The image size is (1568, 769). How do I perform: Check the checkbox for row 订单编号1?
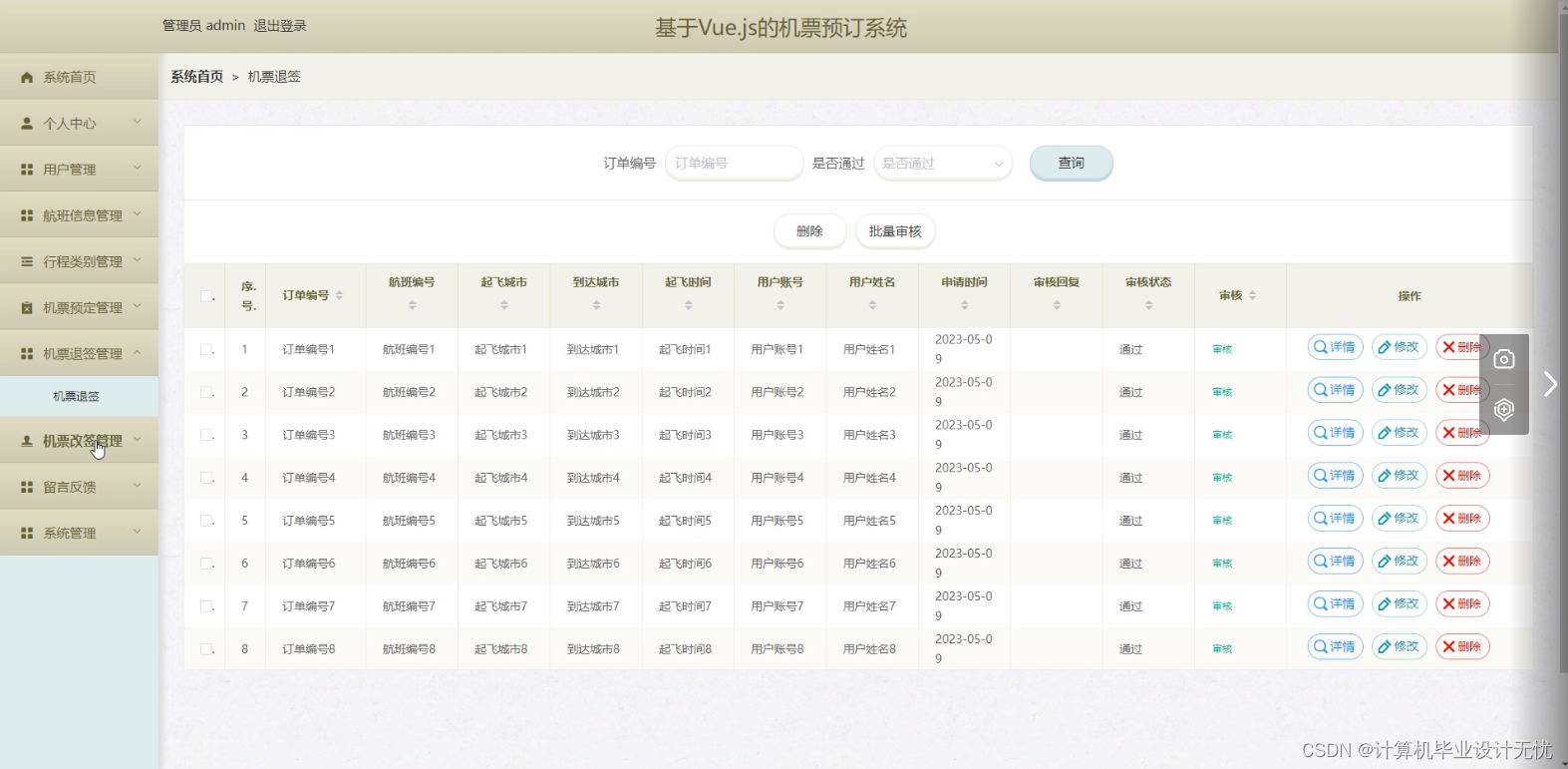[206, 349]
